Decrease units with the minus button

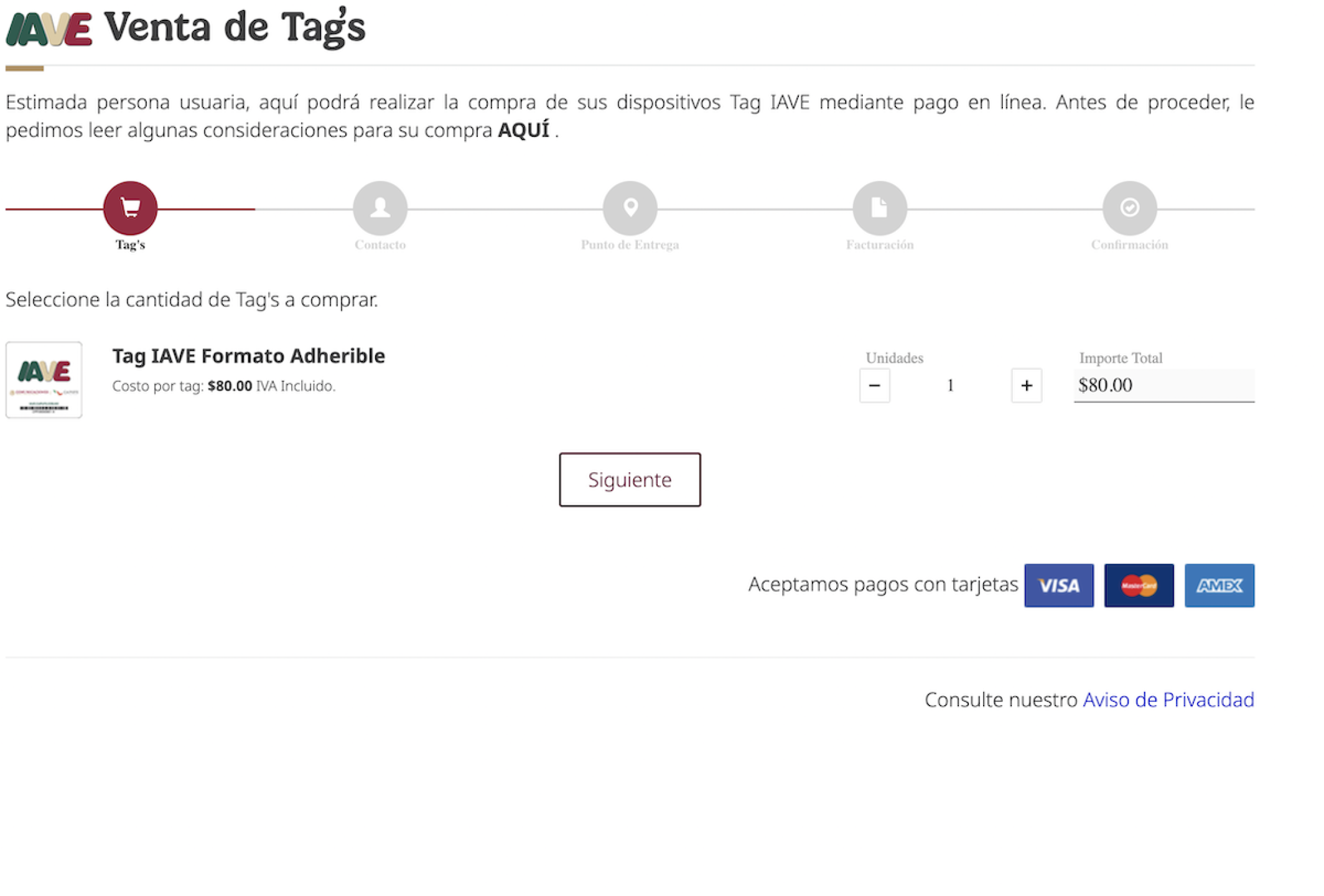[874, 386]
